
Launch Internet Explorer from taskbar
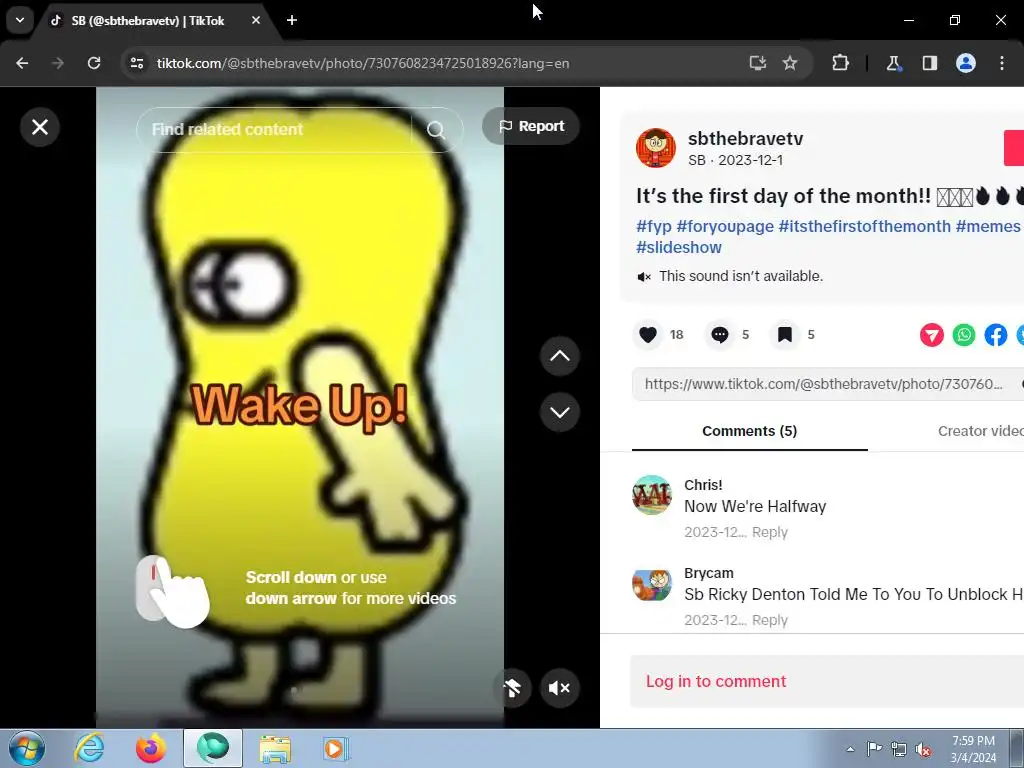tap(89, 748)
